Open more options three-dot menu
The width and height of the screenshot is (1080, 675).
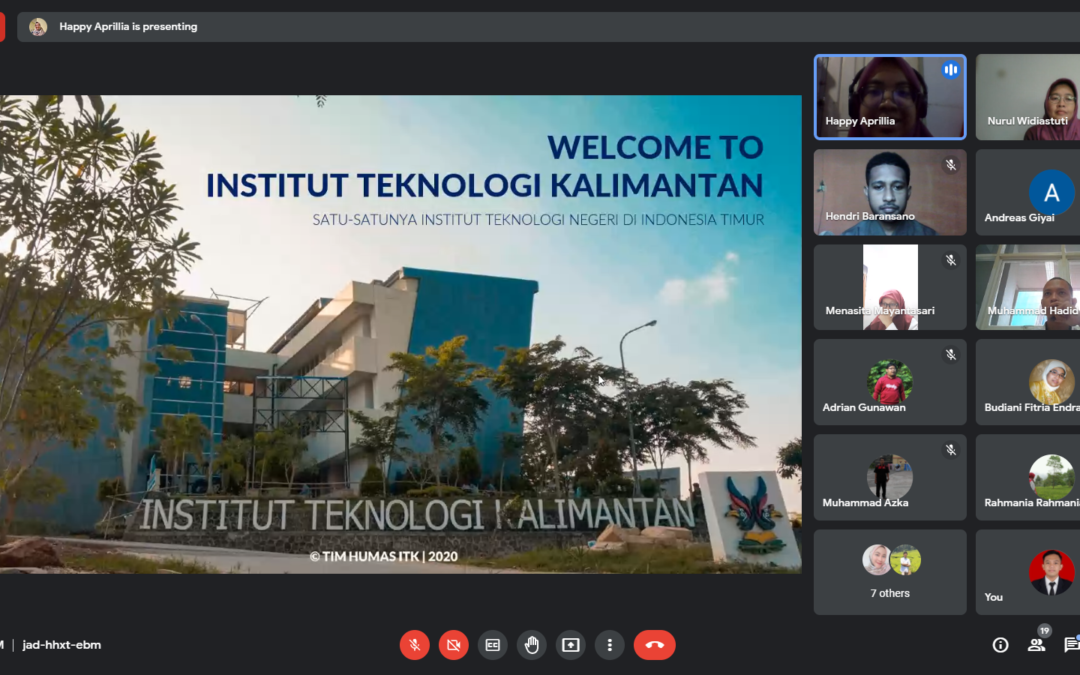610,645
